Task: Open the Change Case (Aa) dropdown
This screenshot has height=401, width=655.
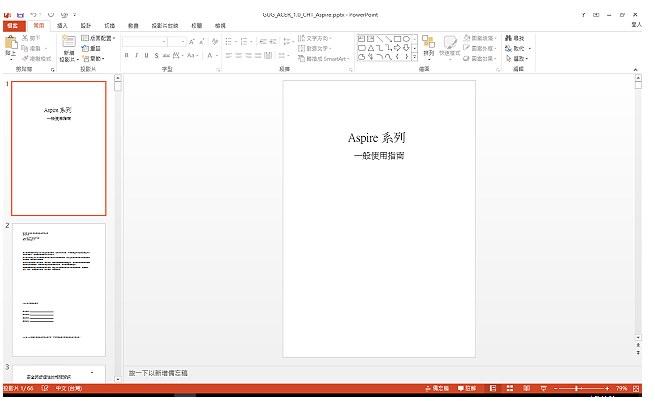Action: click(x=193, y=55)
